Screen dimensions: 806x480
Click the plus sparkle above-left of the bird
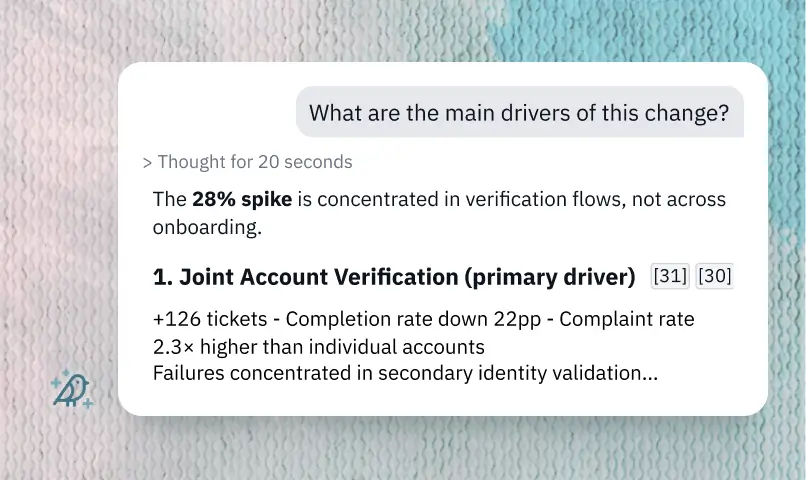point(56,383)
